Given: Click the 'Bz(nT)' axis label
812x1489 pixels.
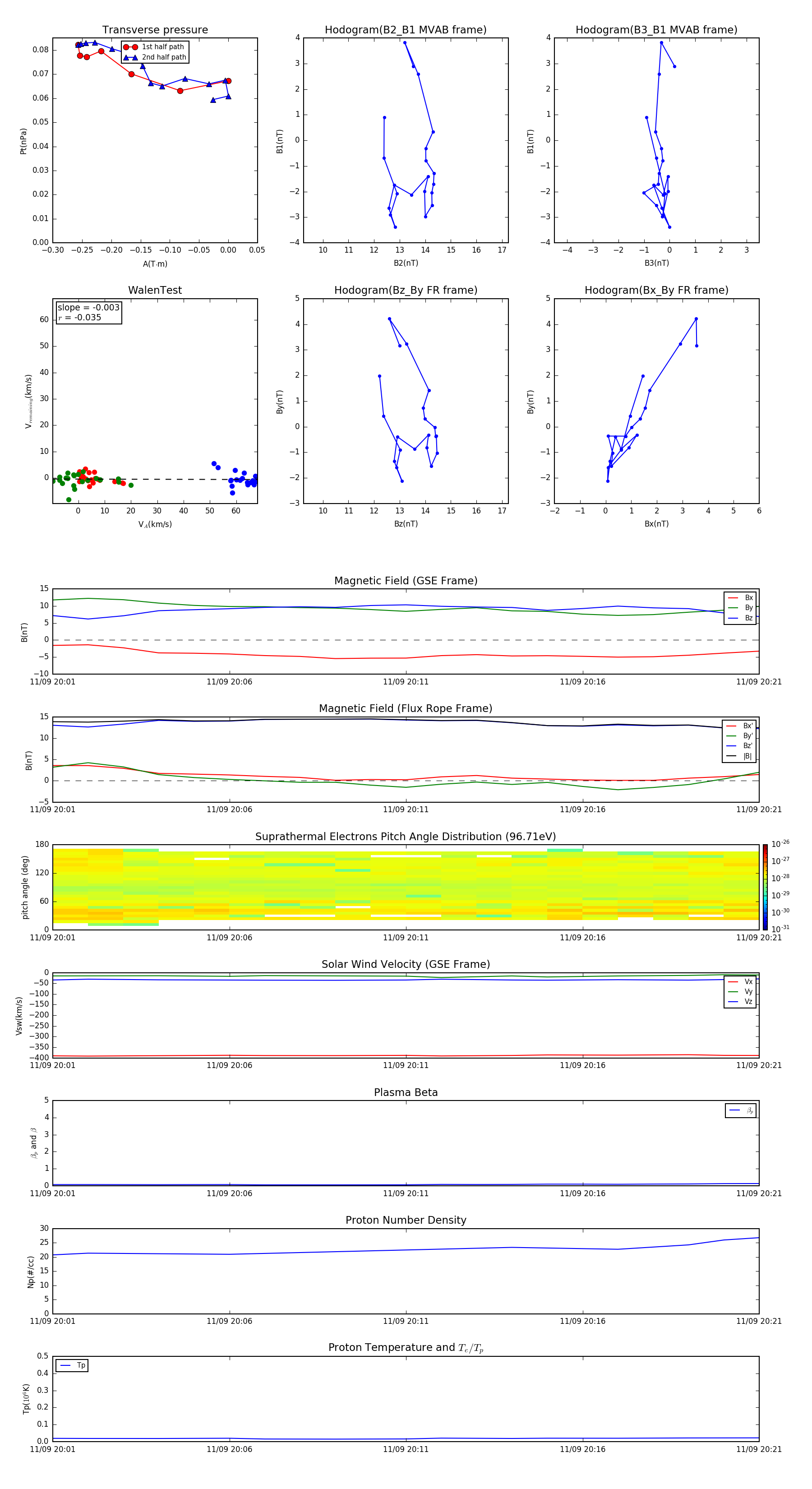Looking at the screenshot, I should [406, 524].
